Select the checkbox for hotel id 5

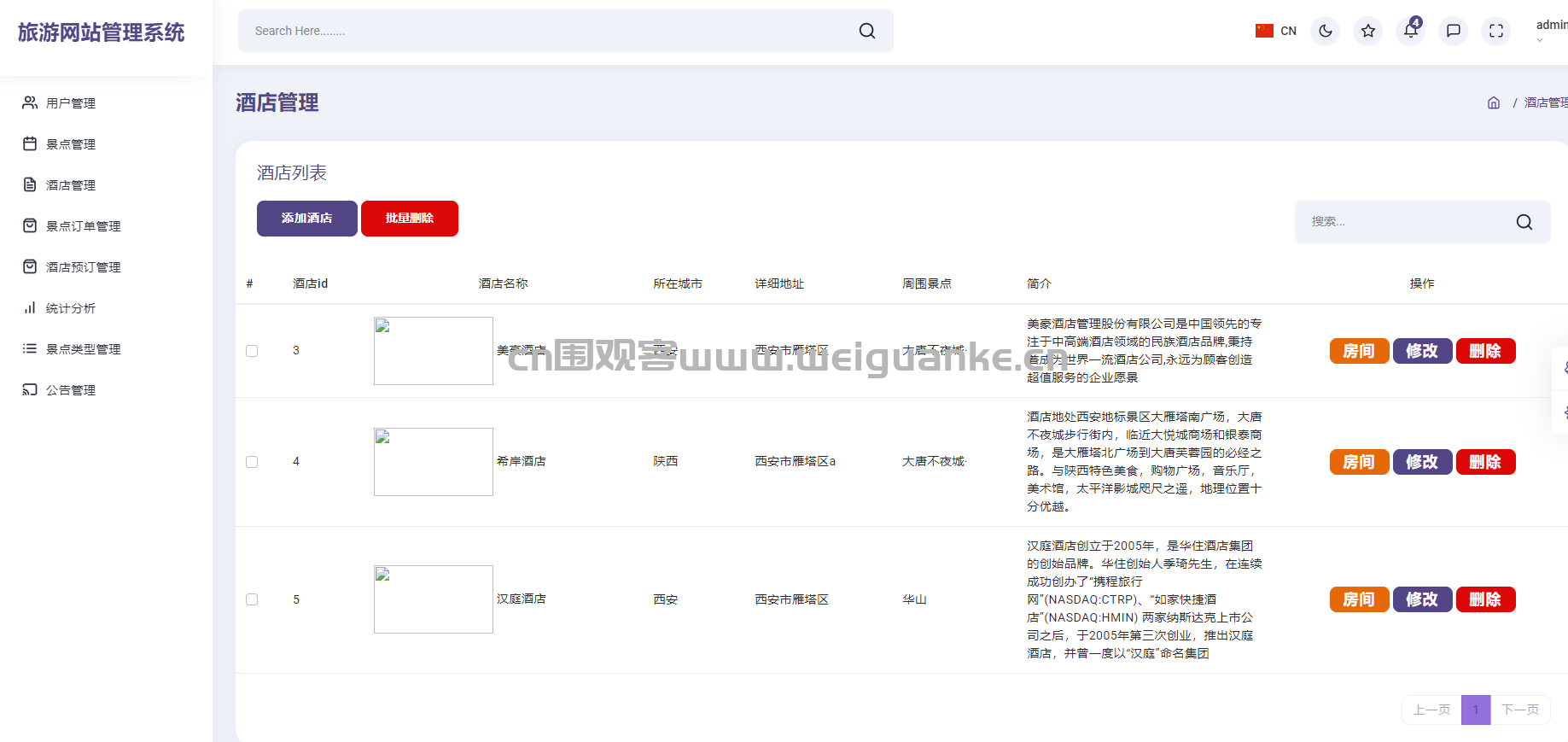point(252,599)
